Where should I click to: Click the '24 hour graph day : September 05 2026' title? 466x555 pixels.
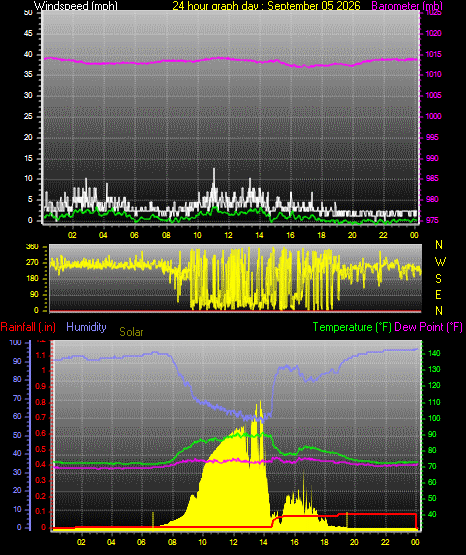tap(266, 5)
